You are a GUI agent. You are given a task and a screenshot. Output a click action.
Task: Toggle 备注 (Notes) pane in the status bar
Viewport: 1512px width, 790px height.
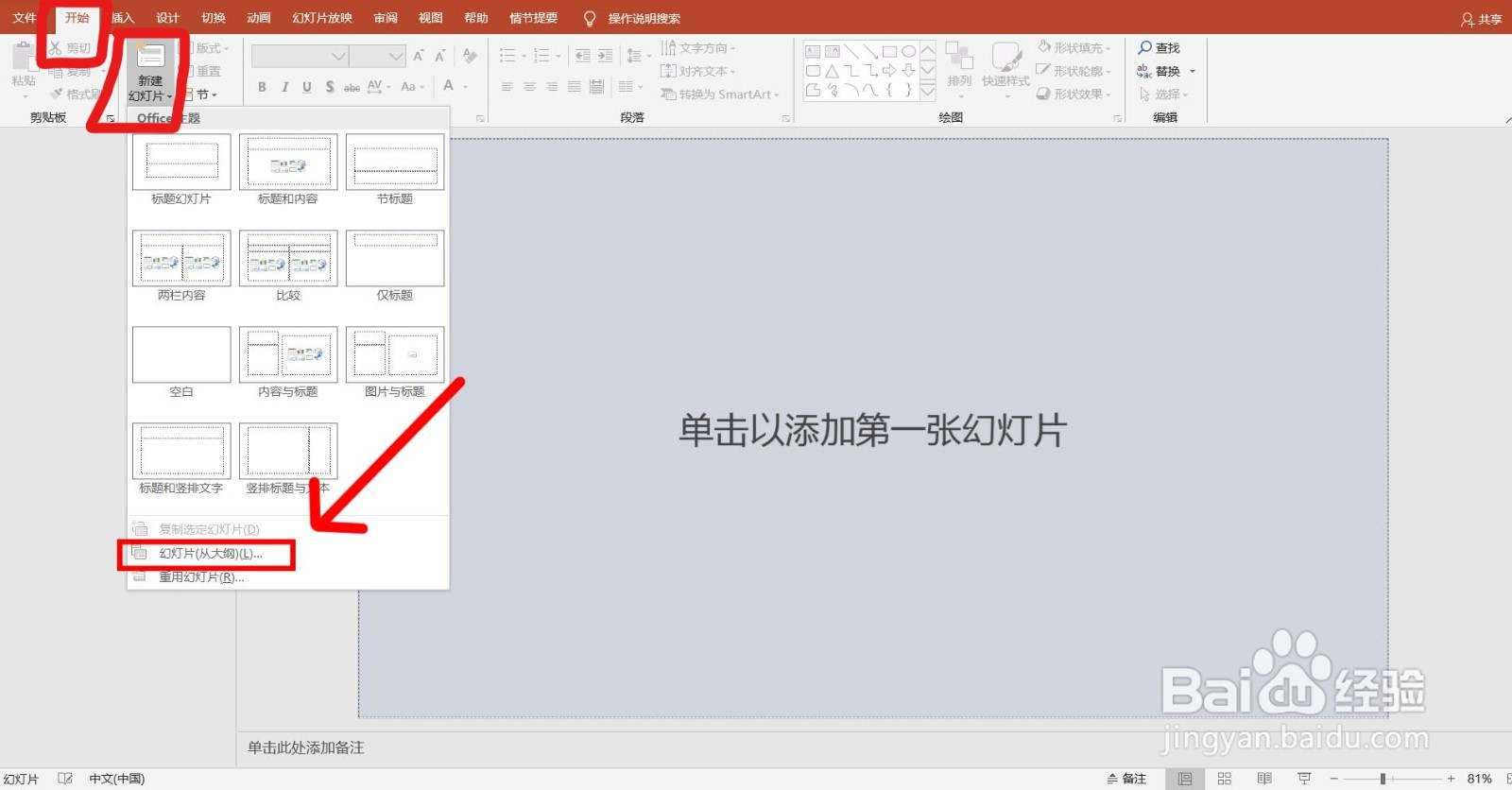click(1126, 779)
